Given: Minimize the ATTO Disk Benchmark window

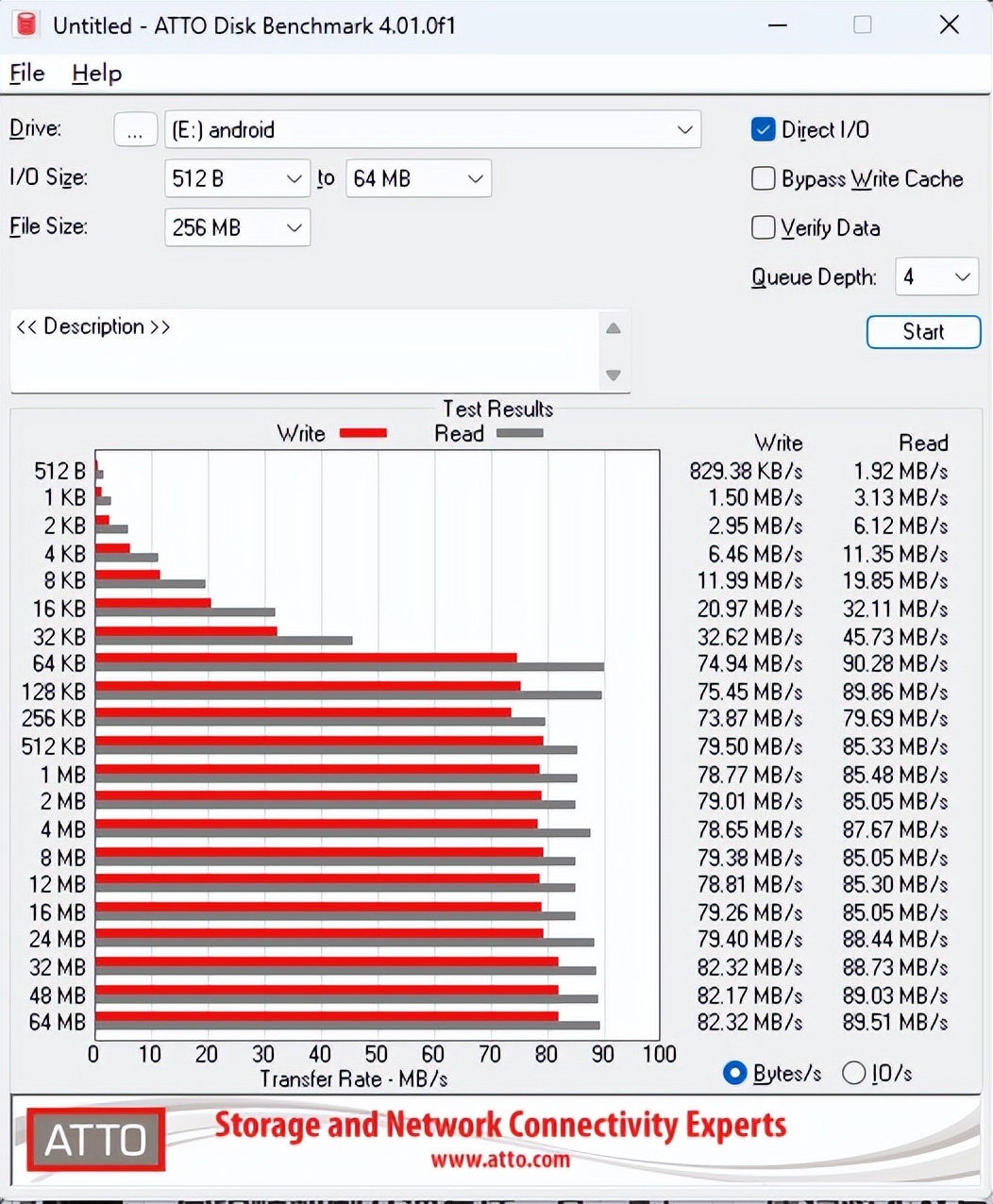Looking at the screenshot, I should (x=778, y=25).
